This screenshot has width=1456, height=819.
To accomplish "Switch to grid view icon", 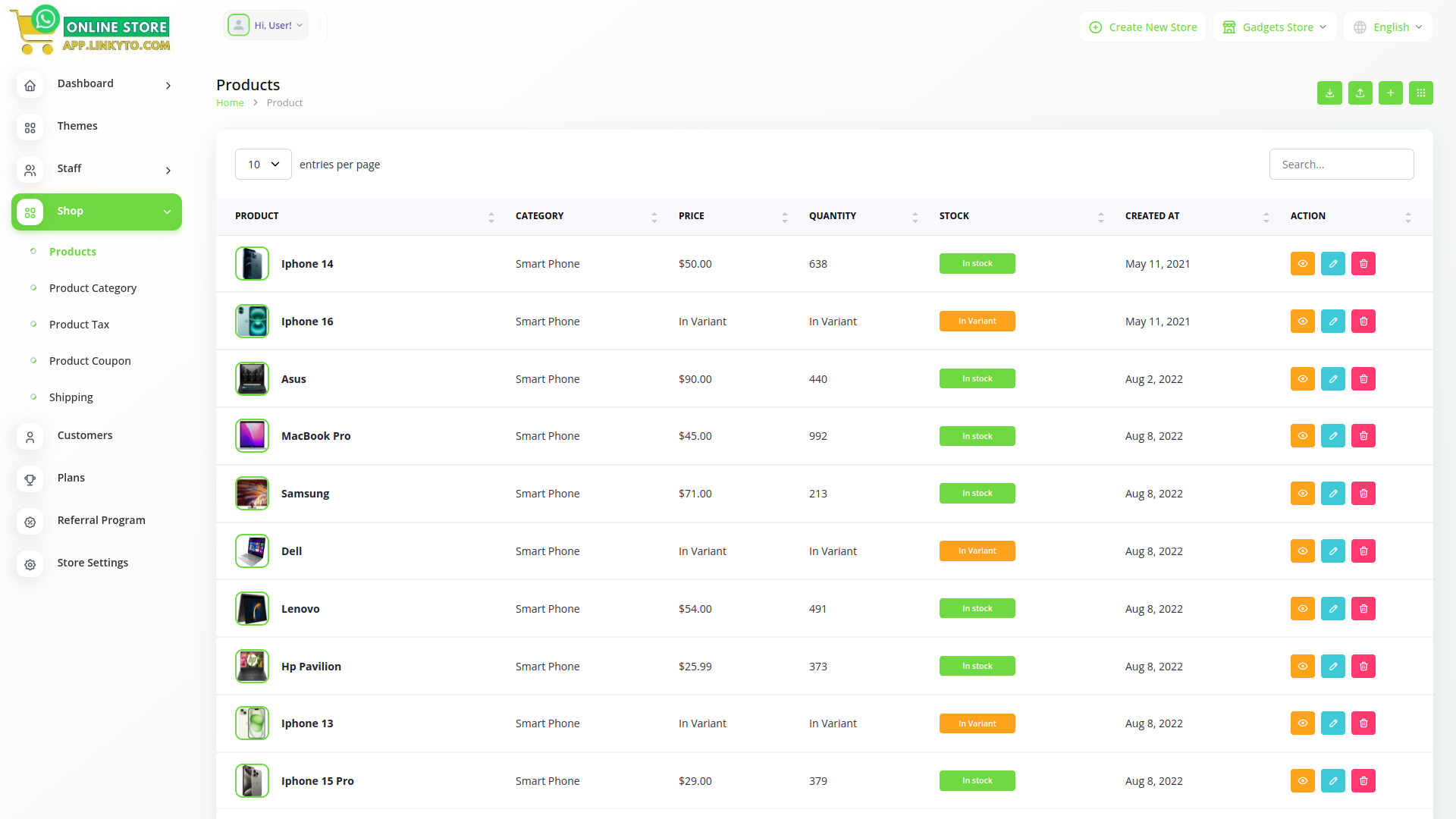I will point(1420,93).
